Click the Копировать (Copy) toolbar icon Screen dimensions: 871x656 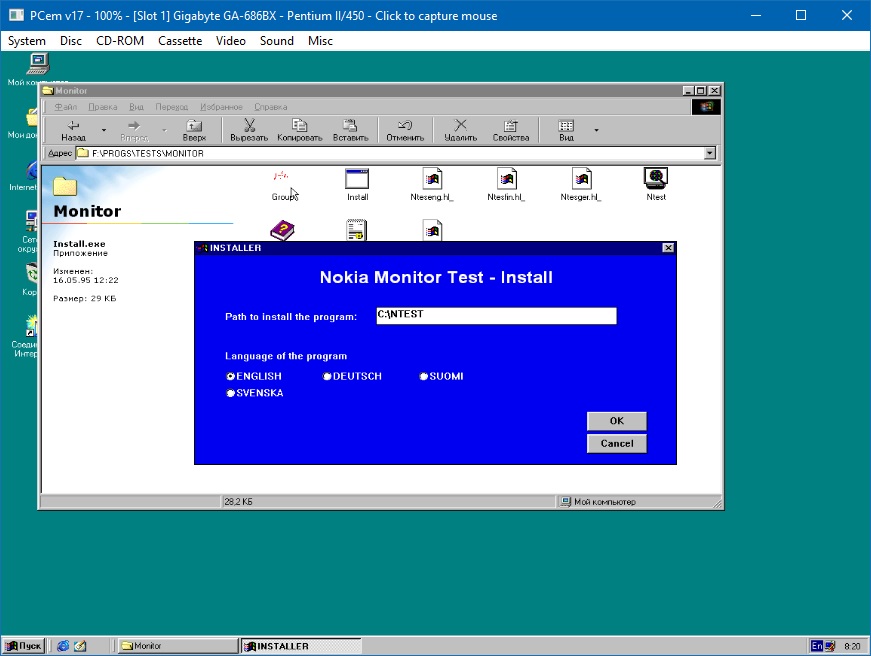point(299,129)
